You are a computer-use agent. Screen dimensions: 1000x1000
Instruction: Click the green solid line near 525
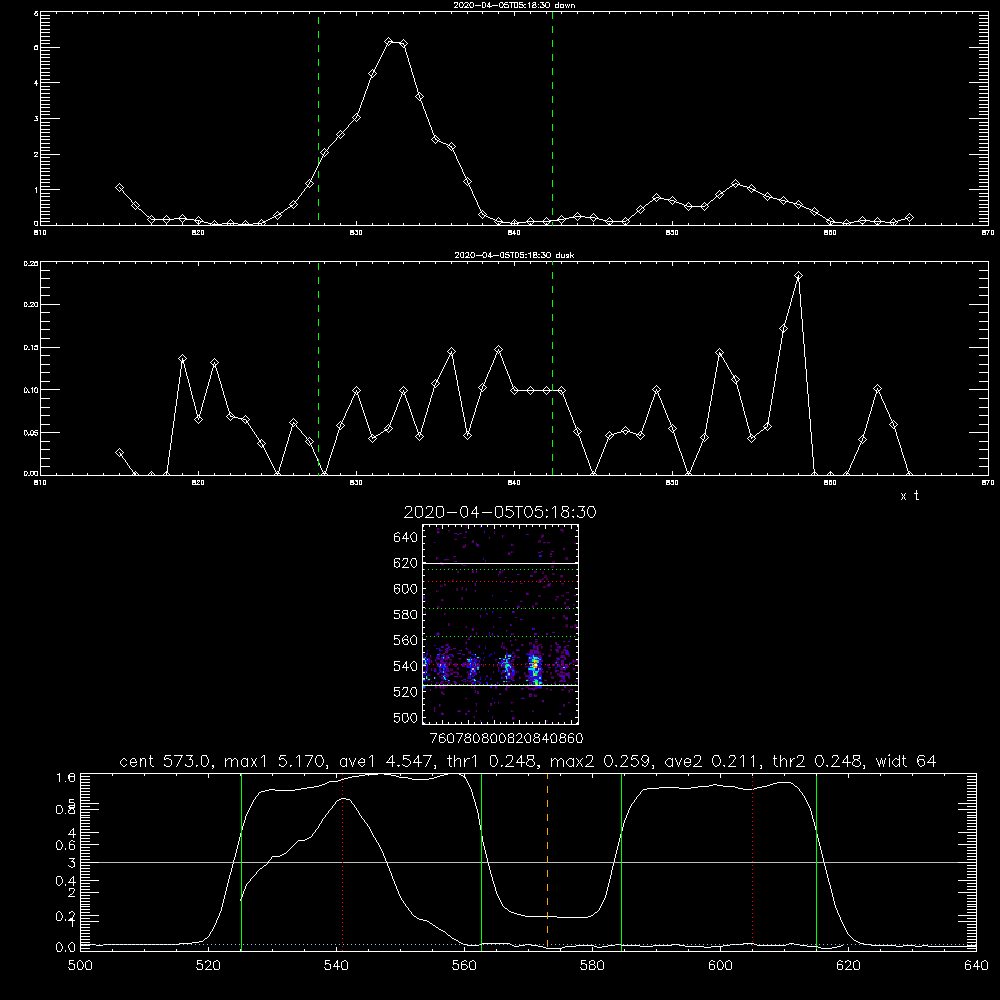pyautogui.click(x=241, y=861)
